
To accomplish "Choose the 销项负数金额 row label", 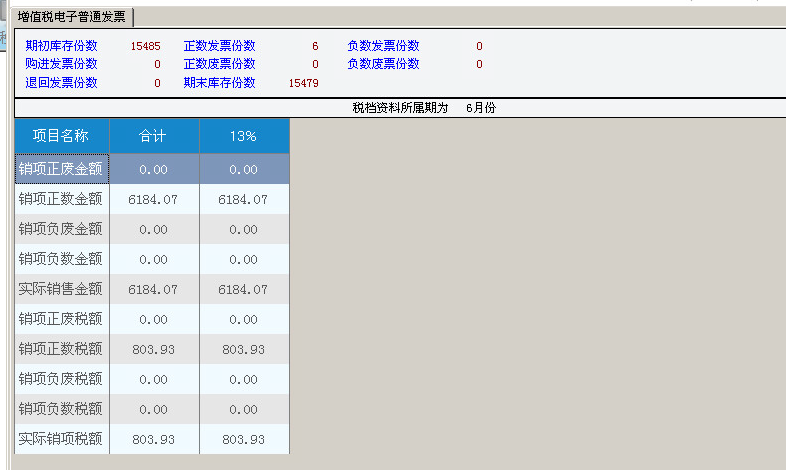I will [61, 260].
